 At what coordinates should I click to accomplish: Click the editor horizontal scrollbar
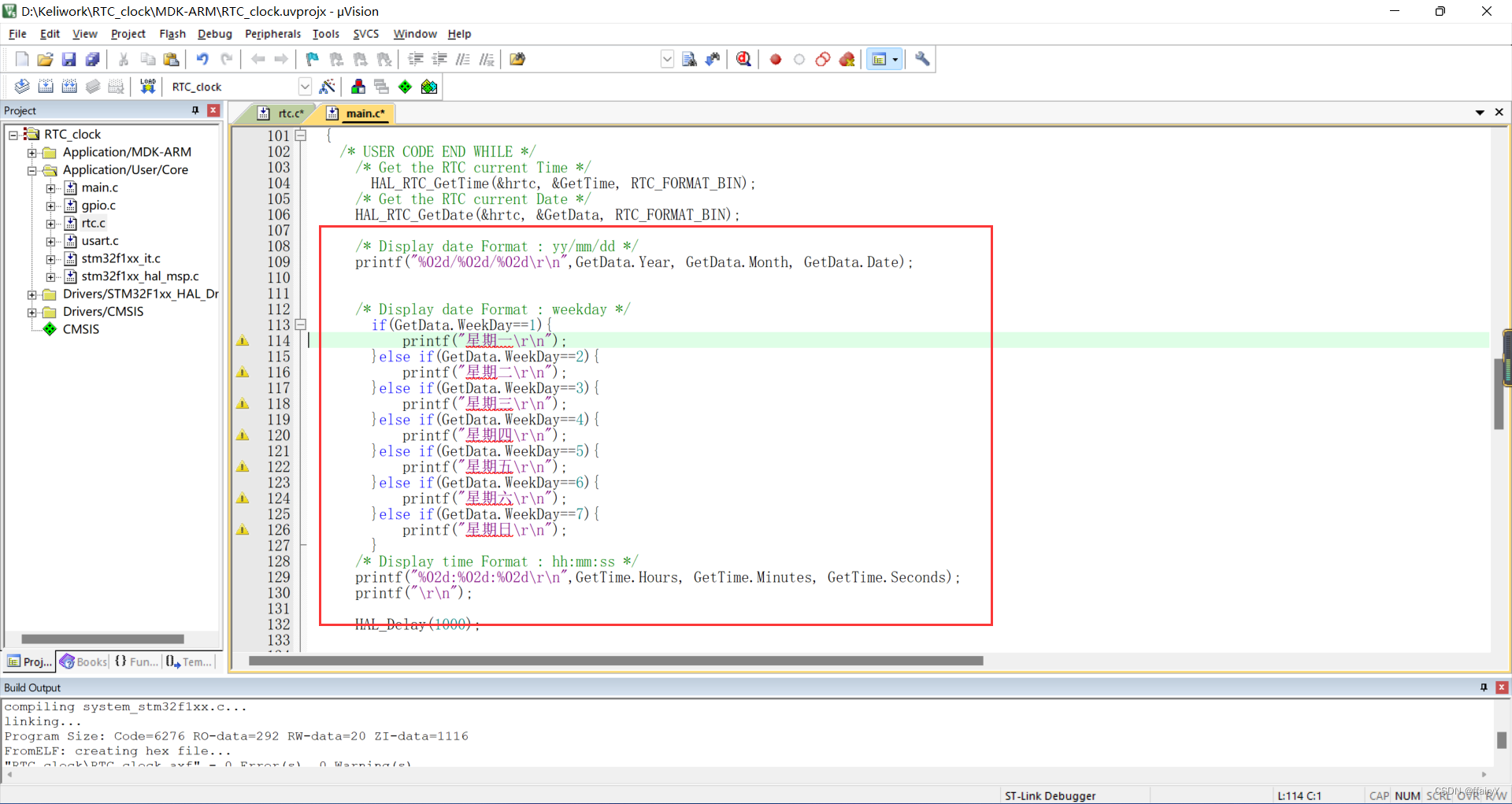coord(616,661)
